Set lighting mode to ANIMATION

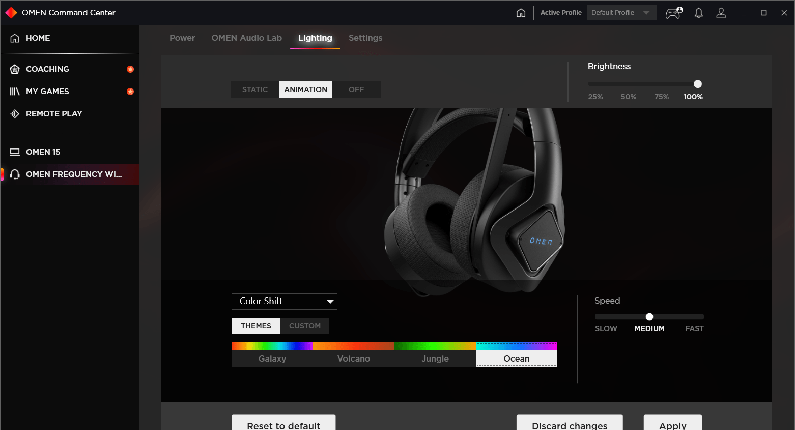[306, 89]
